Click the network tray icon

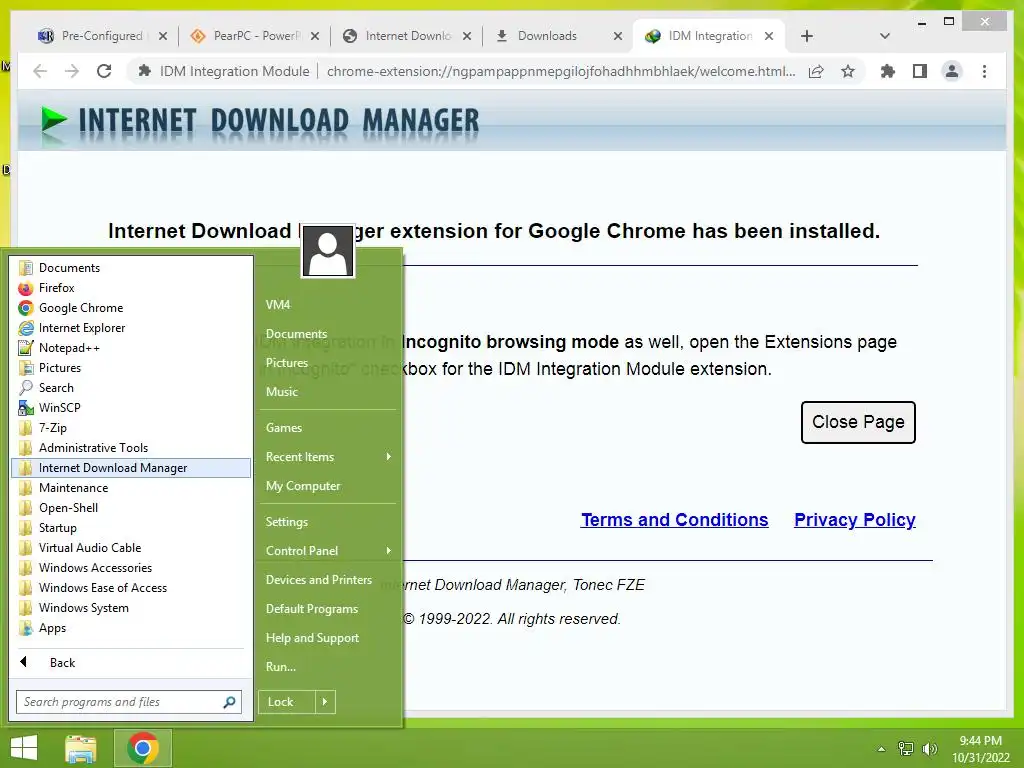click(906, 749)
